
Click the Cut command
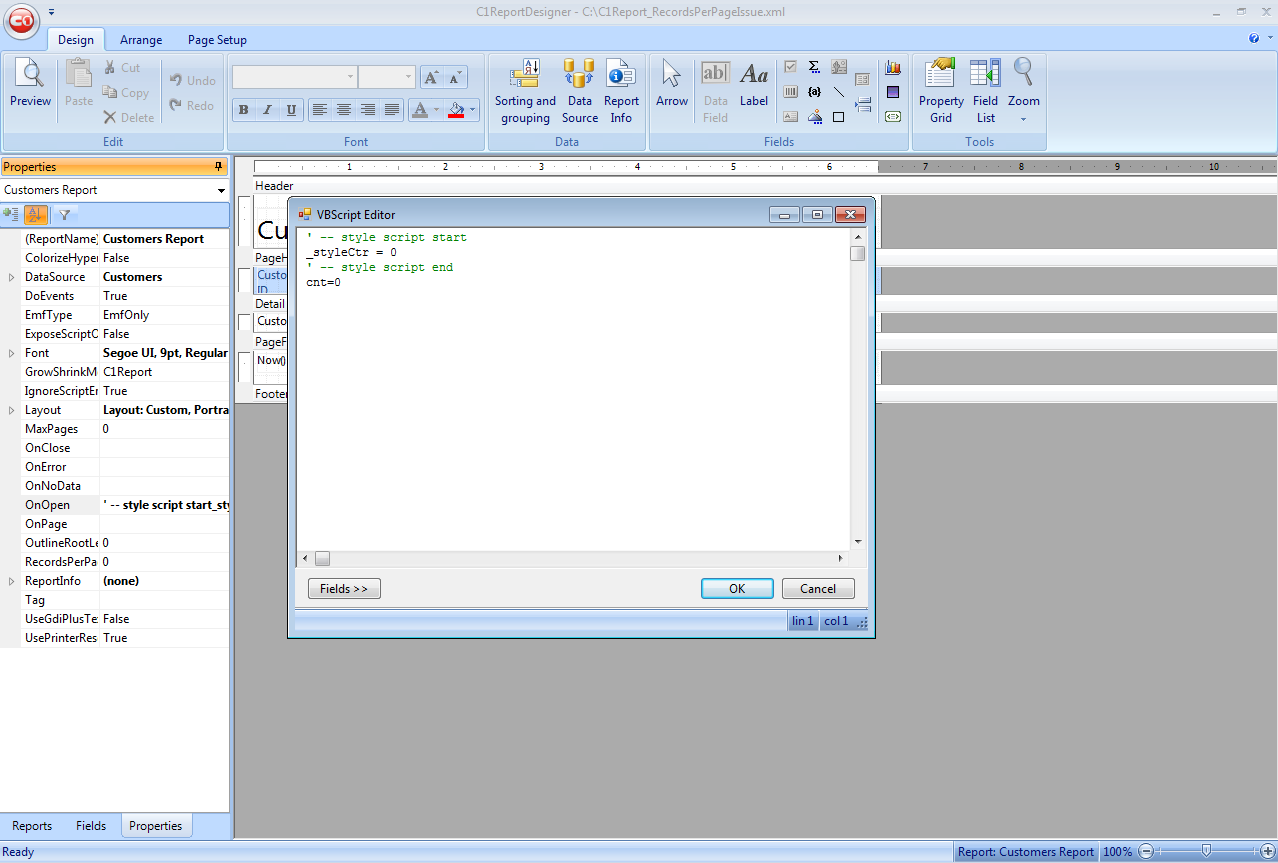122,67
